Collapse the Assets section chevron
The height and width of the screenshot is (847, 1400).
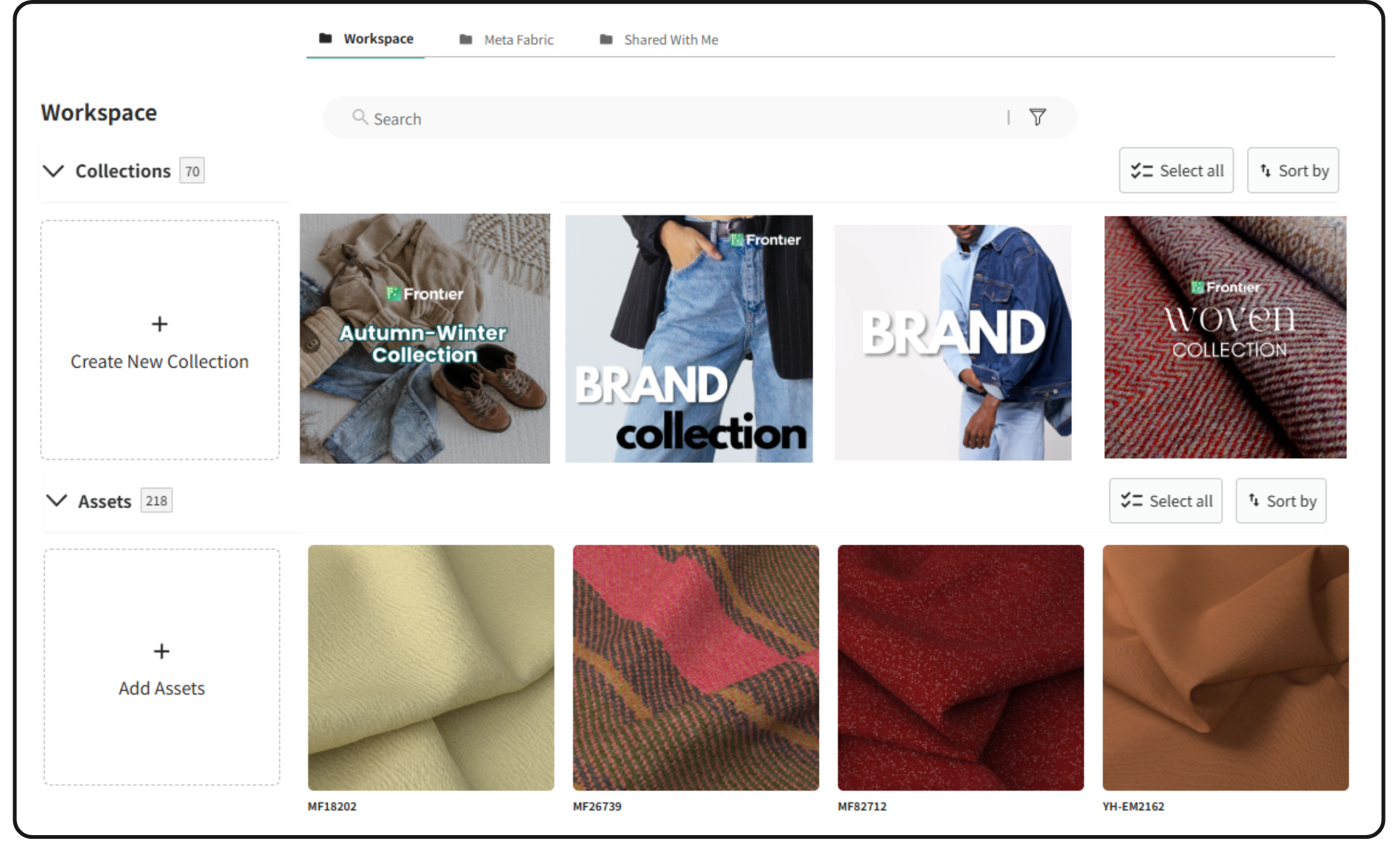tap(57, 501)
